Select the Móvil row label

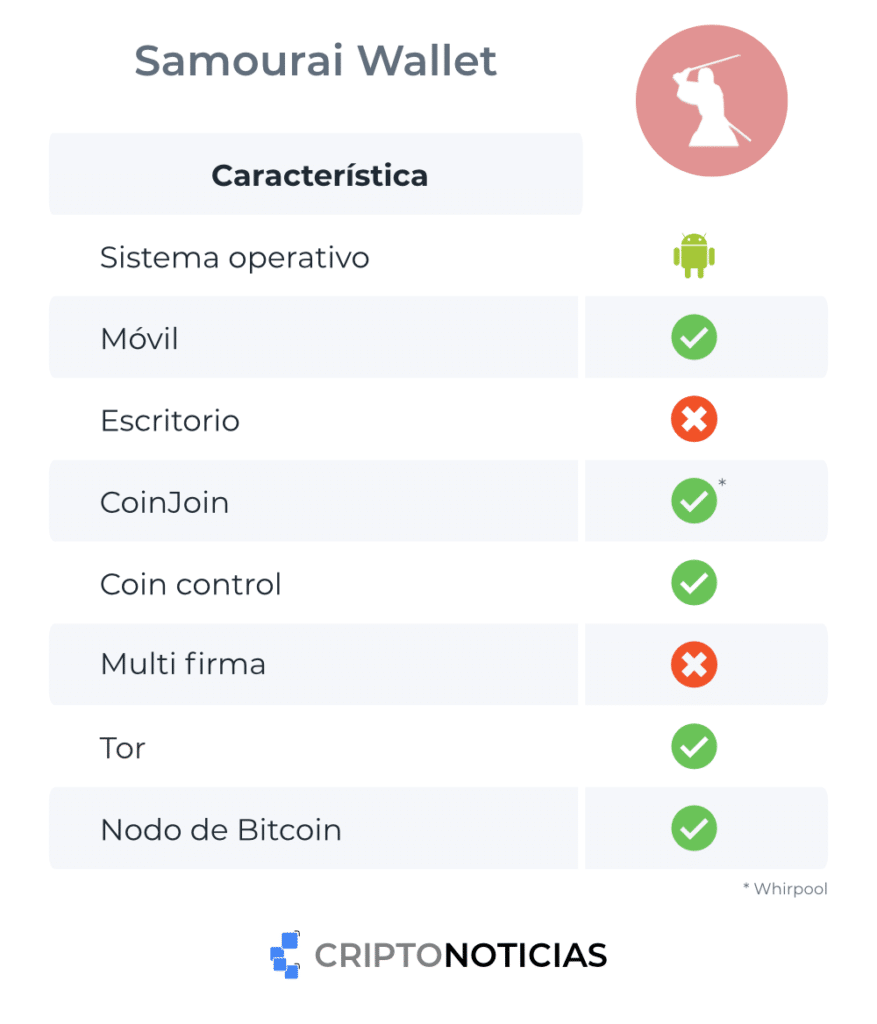[139, 339]
